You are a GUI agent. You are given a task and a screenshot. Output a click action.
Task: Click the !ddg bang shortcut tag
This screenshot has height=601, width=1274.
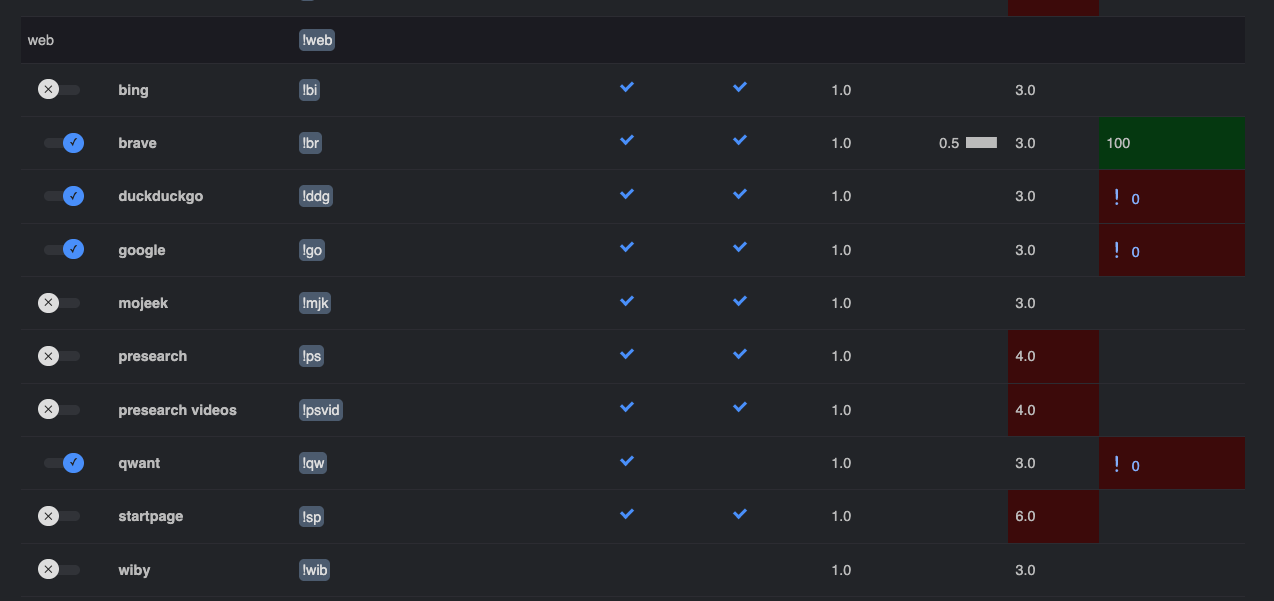pyautogui.click(x=316, y=196)
